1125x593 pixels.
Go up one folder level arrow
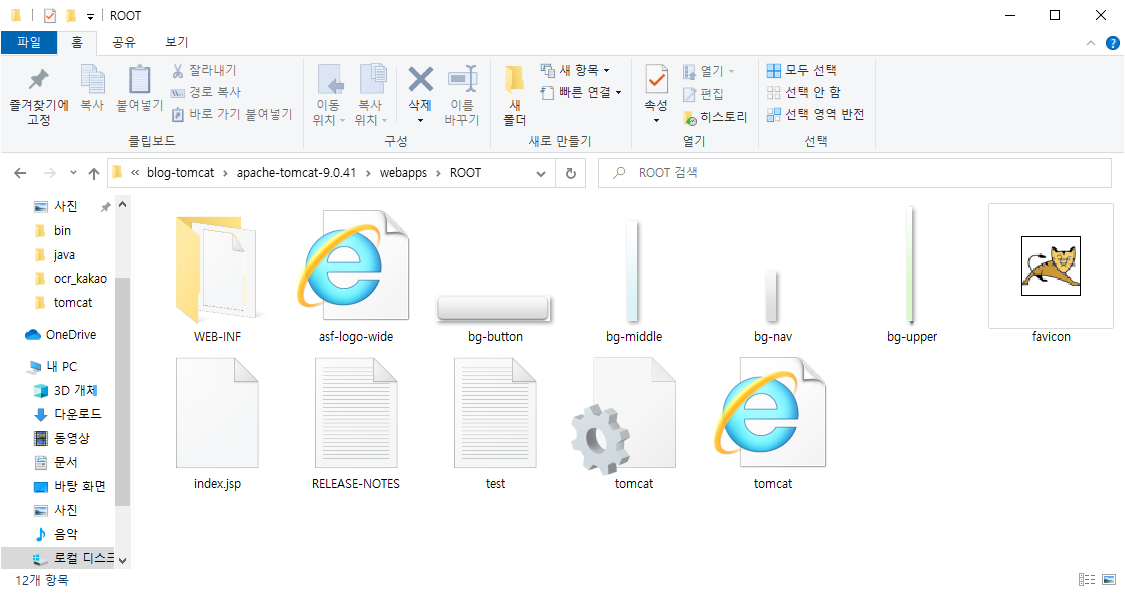click(x=94, y=173)
